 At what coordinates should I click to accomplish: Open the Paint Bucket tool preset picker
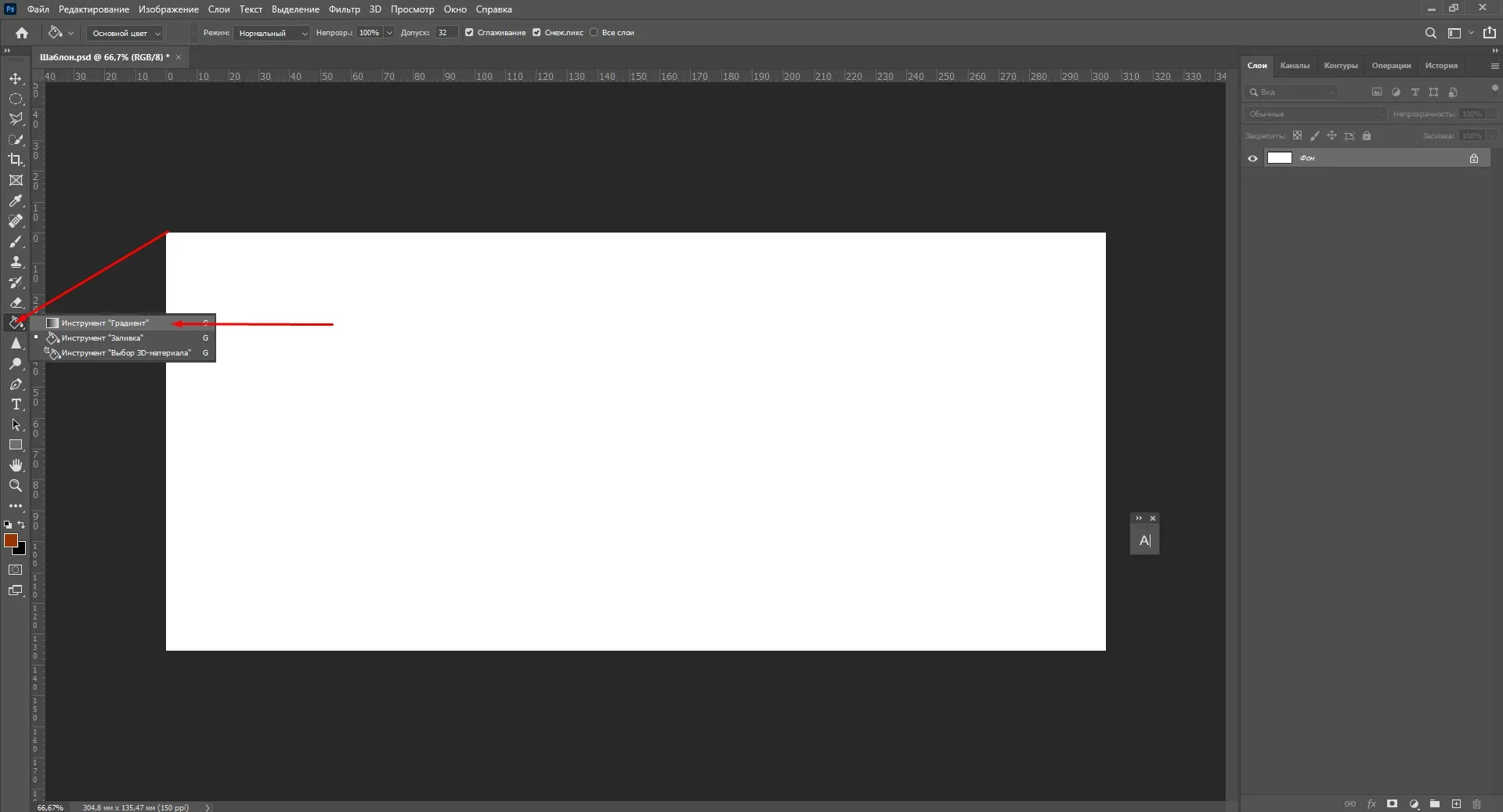[x=60, y=33]
